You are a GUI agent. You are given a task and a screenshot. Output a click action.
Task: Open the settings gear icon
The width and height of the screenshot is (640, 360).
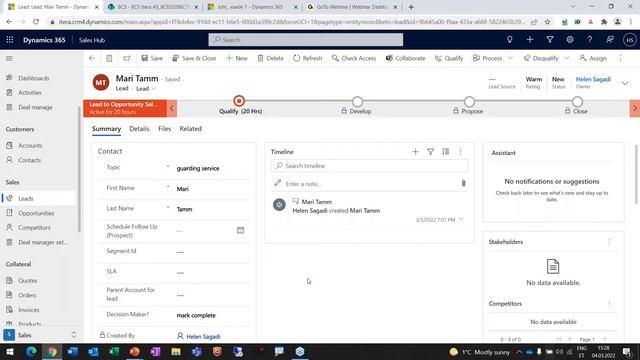click(570, 40)
